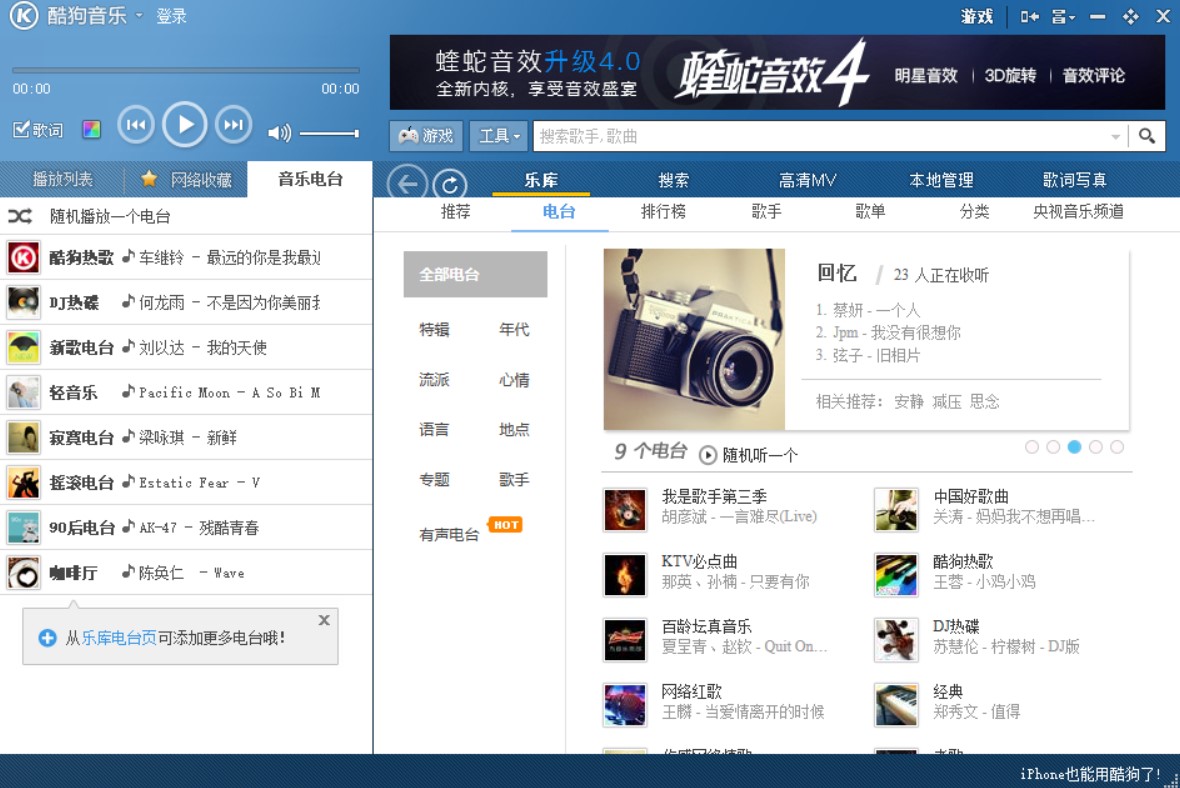This screenshot has width=1180, height=788.
Task: Open the 回忆 camera station cover image
Action: 694,339
